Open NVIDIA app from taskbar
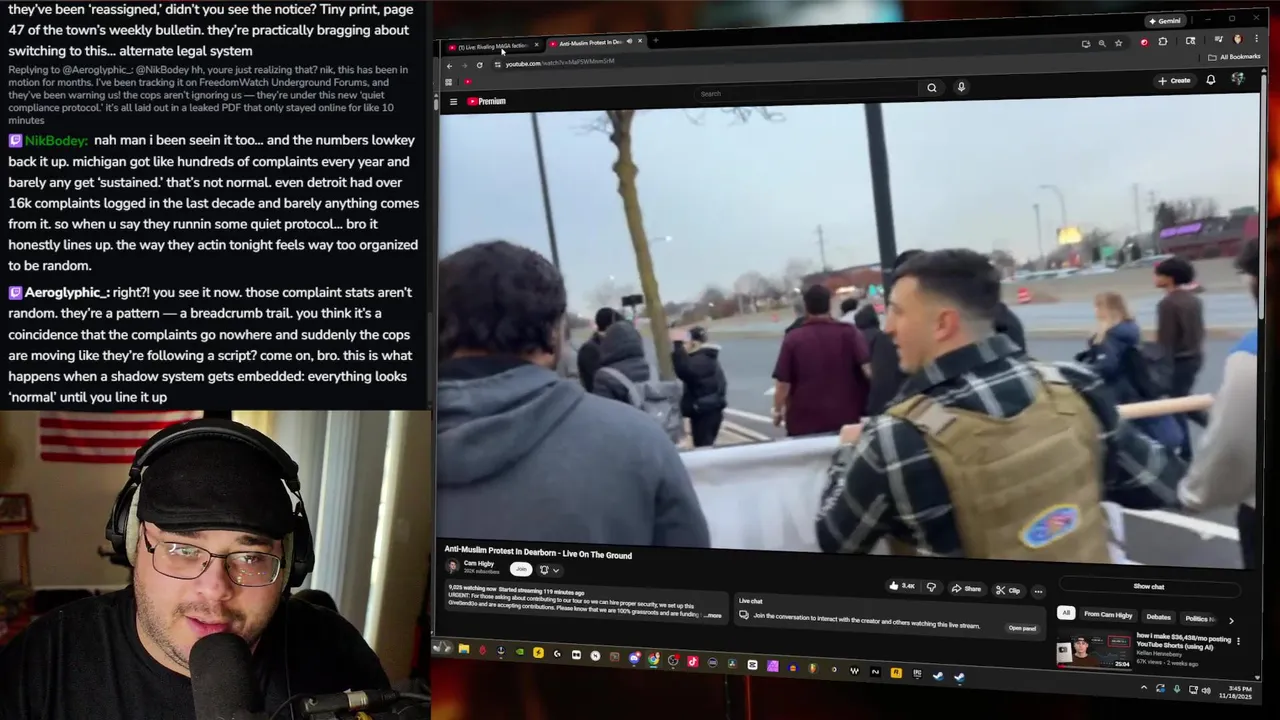The width and height of the screenshot is (1280, 720). tap(519, 652)
